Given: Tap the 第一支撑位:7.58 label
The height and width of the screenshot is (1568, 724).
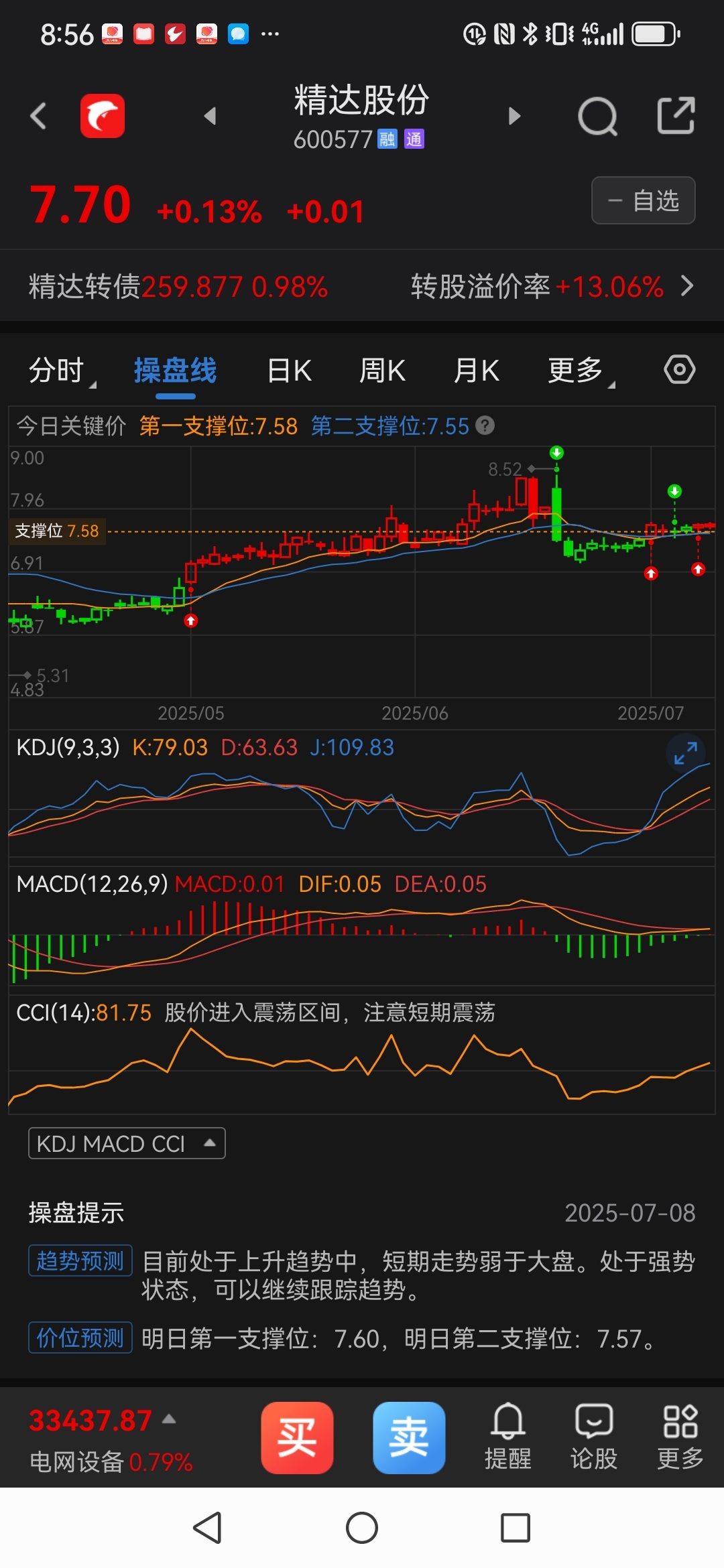Looking at the screenshot, I should pos(219,426).
